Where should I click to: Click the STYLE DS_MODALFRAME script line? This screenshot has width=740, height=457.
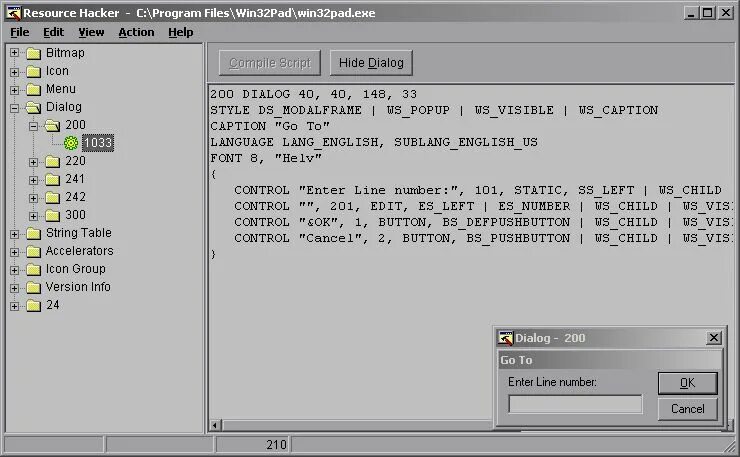coord(434,110)
